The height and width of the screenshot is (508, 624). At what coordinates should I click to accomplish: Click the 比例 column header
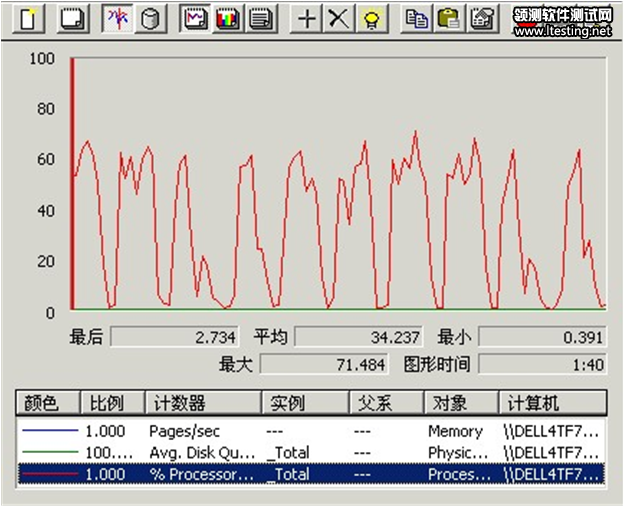tap(110, 403)
